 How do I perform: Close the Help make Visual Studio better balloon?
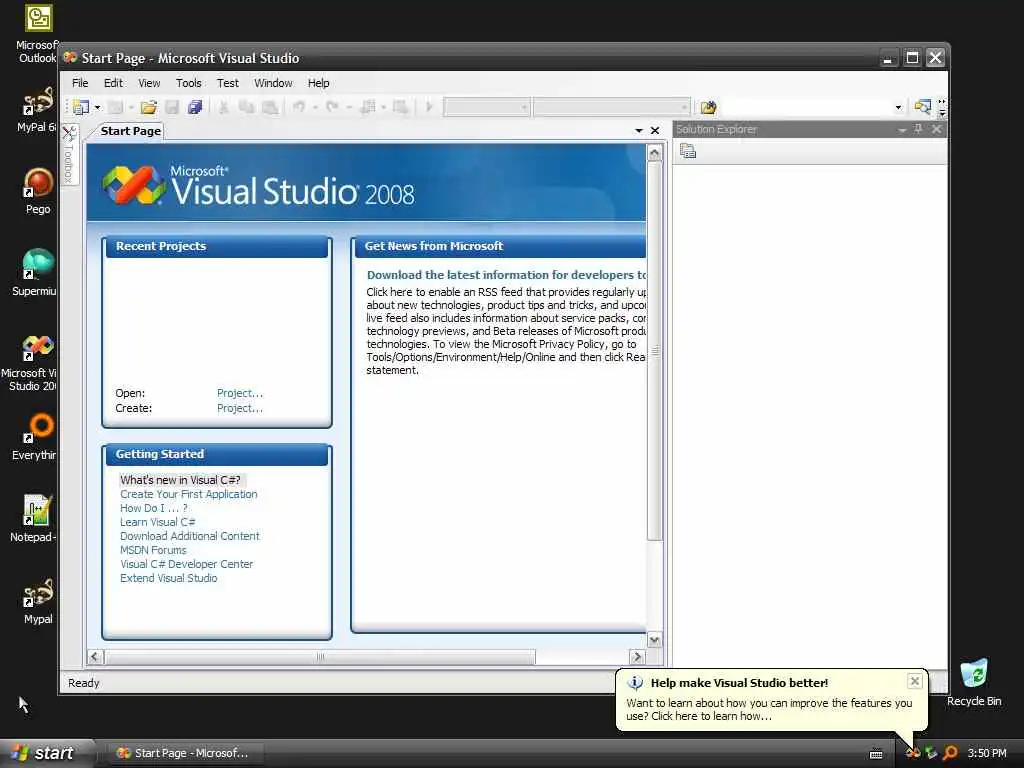(914, 681)
